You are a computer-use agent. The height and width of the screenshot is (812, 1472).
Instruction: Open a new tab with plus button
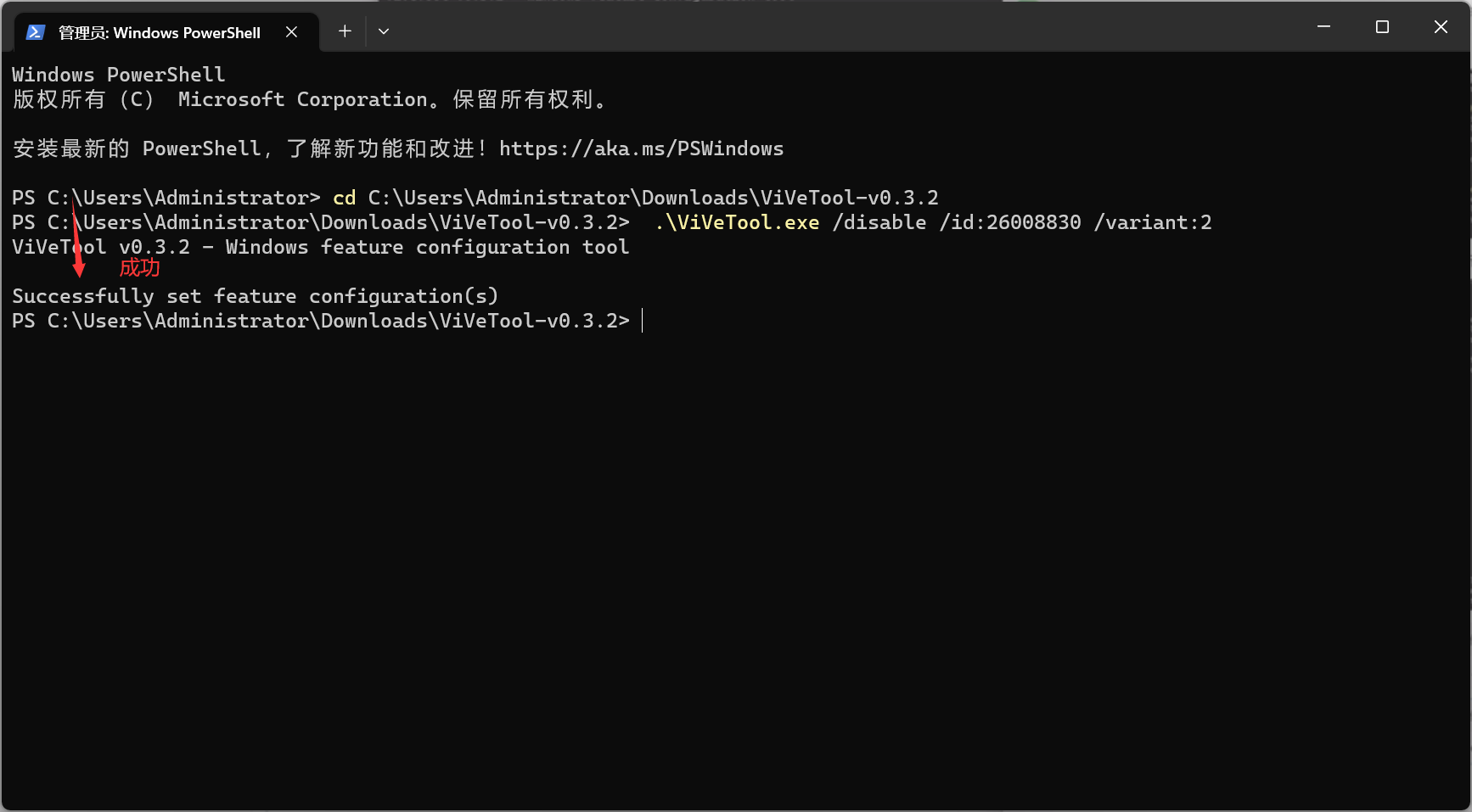click(345, 31)
